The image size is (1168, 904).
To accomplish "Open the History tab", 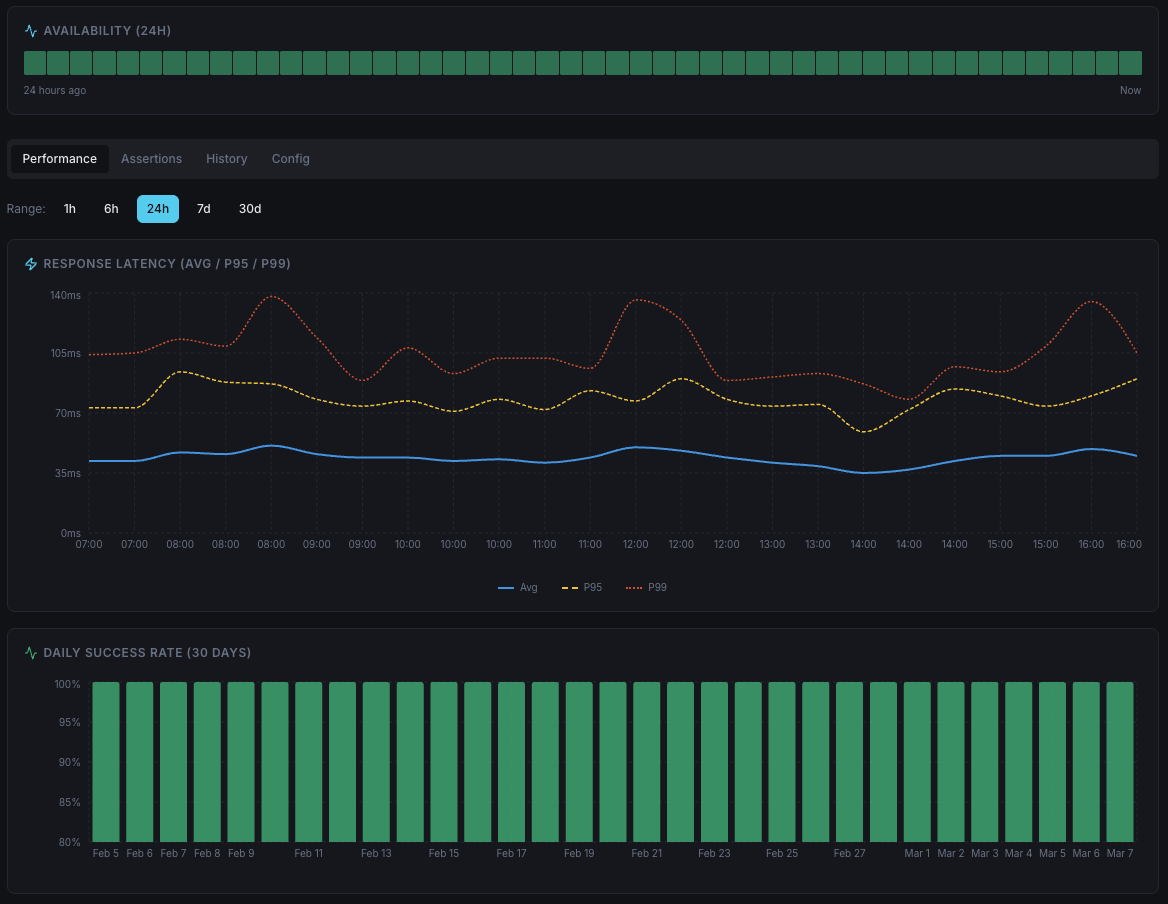I will click(226, 158).
